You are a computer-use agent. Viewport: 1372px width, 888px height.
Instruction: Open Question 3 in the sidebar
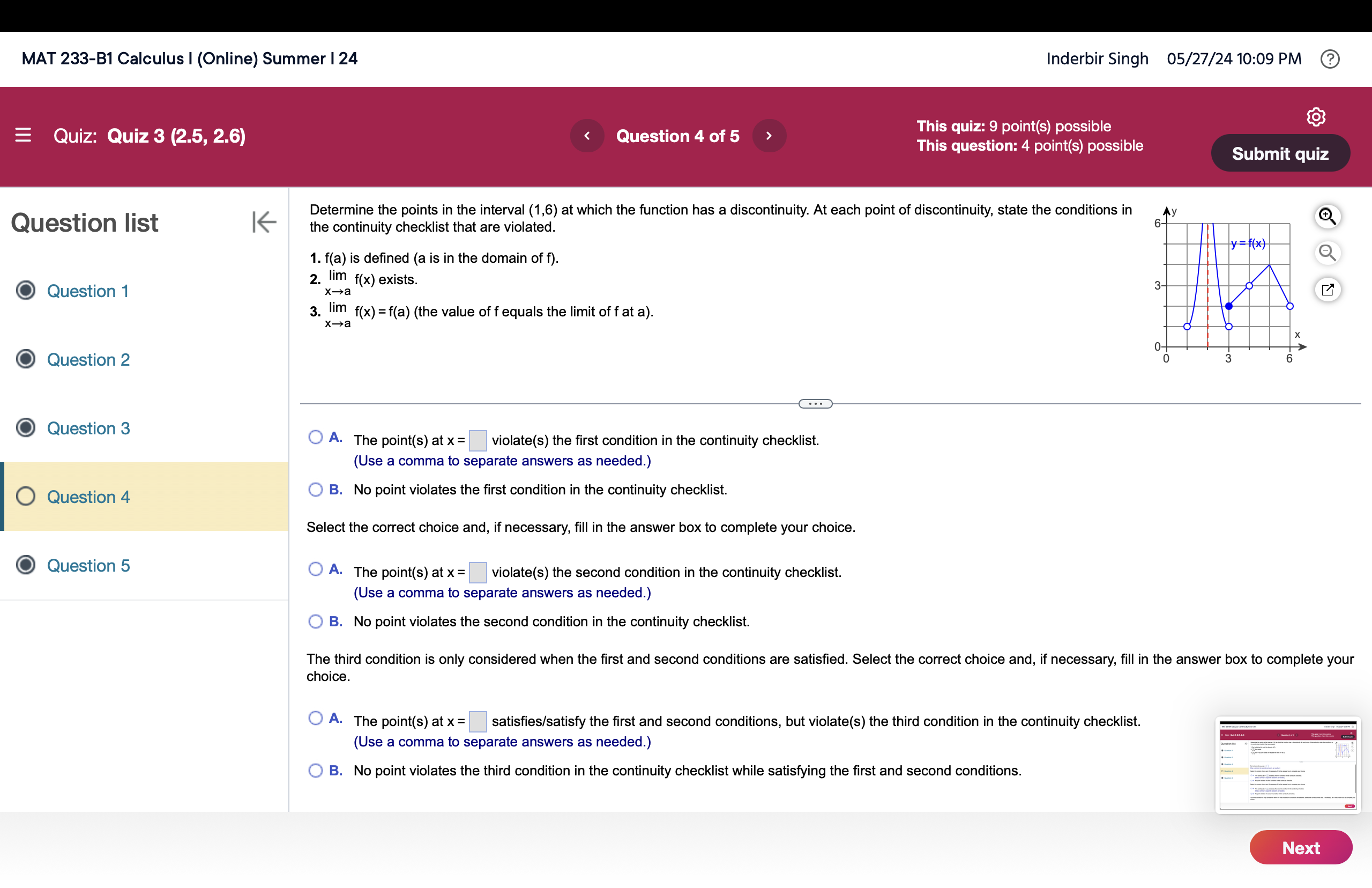click(87, 428)
